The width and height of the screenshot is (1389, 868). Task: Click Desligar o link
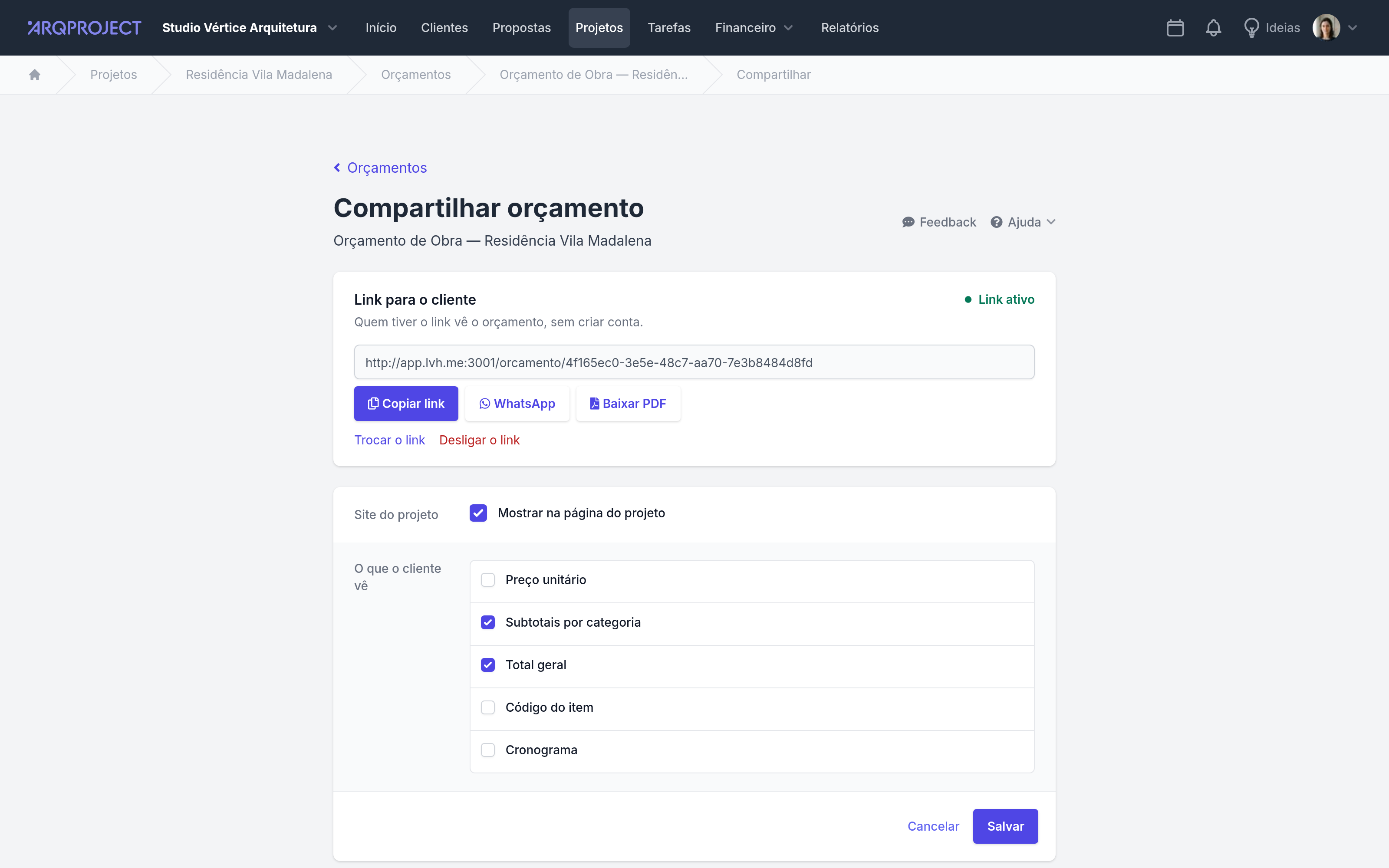pyautogui.click(x=479, y=440)
